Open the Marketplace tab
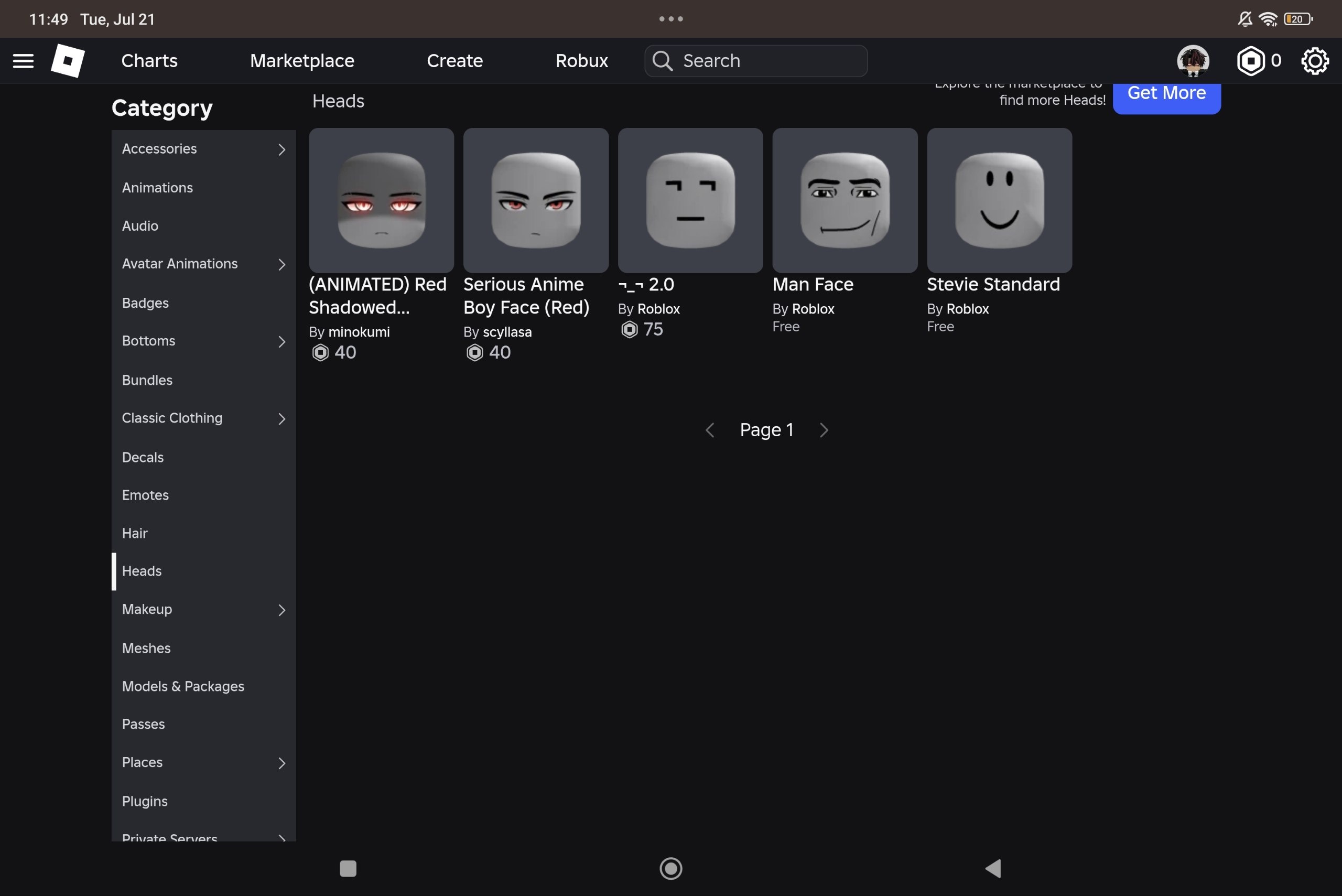The height and width of the screenshot is (896, 1342). pos(302,61)
